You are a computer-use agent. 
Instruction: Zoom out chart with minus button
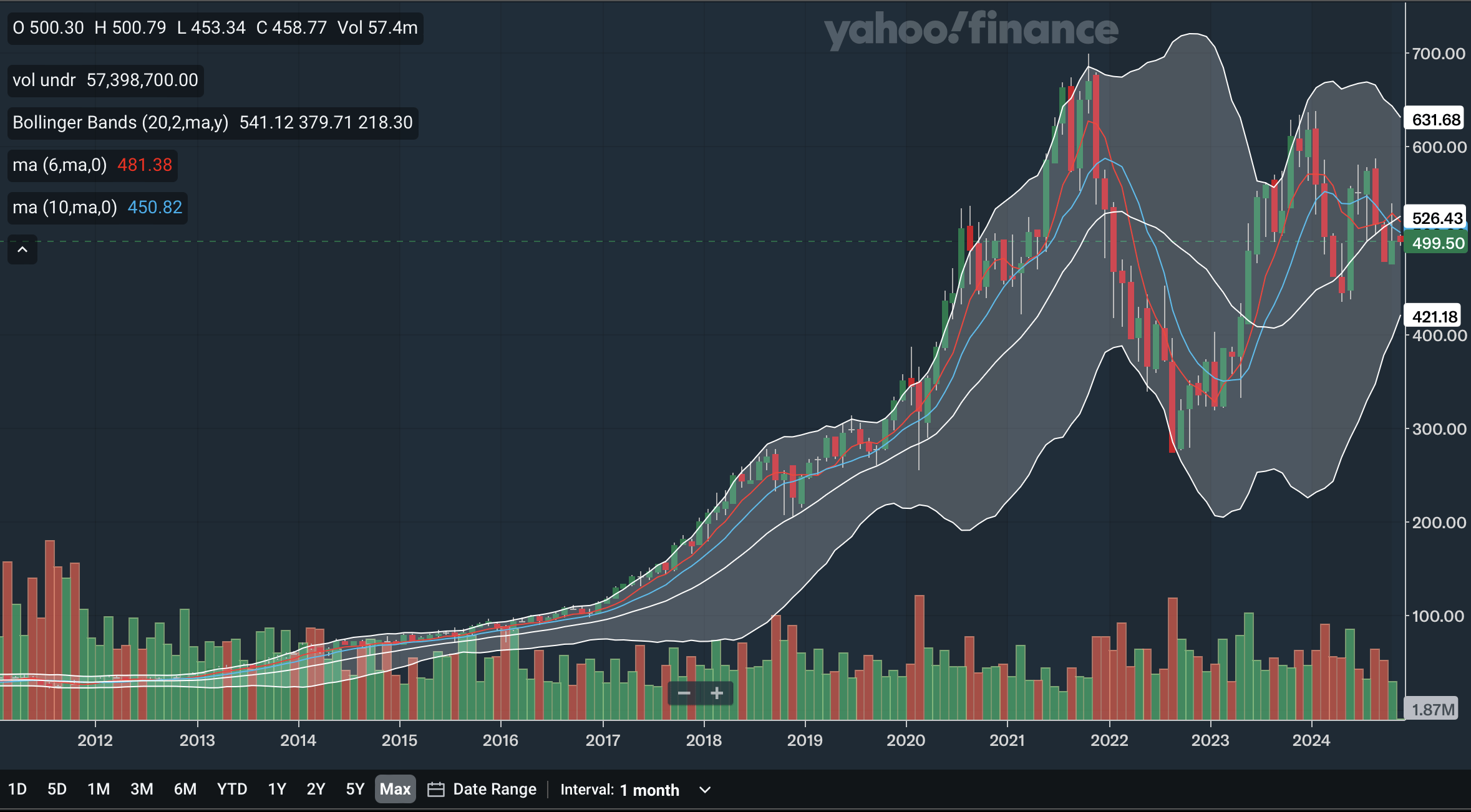684,694
